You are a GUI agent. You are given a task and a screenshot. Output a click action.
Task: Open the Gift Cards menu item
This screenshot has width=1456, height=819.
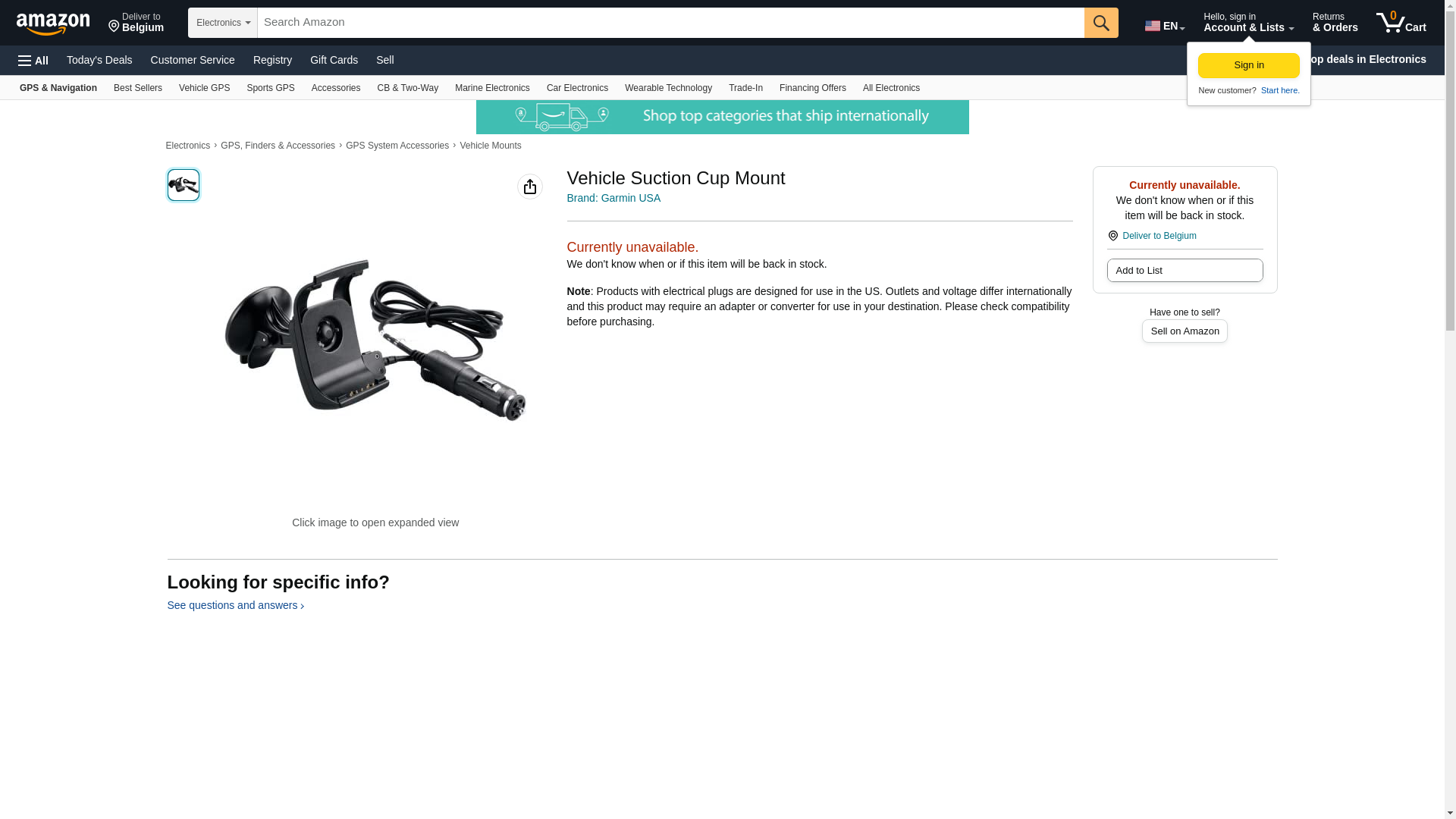[334, 60]
